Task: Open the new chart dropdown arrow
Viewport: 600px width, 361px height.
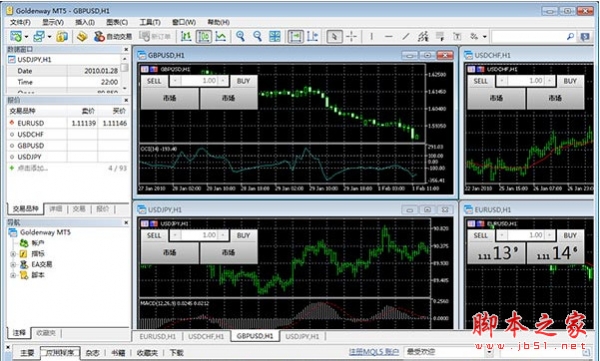Action: 26,37
